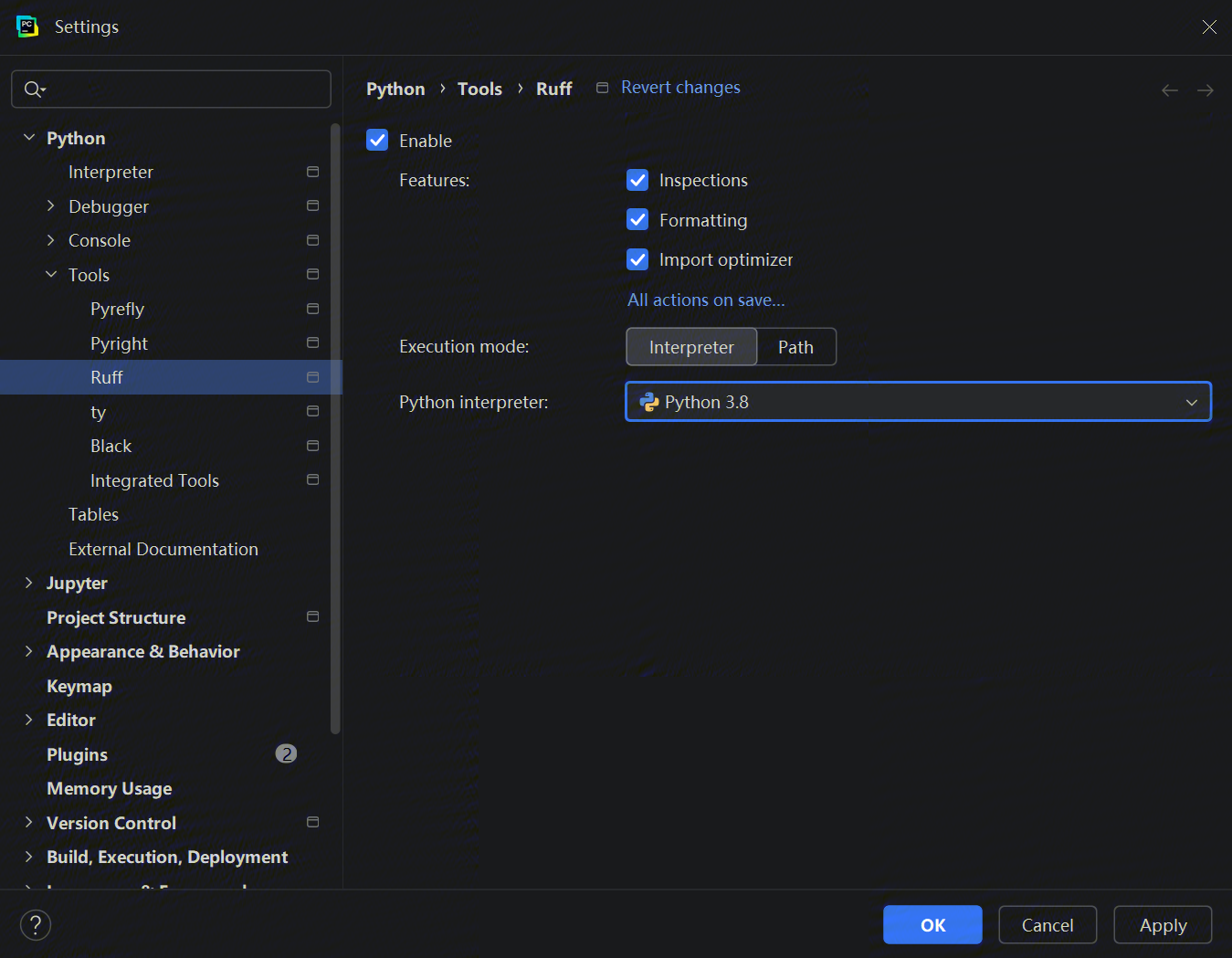Open help with the question mark icon
The image size is (1232, 958).
coord(36,925)
